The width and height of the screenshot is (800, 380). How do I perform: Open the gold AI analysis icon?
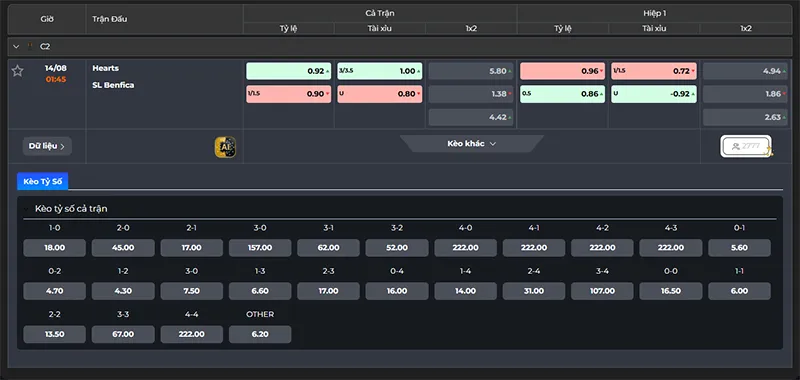[225, 147]
